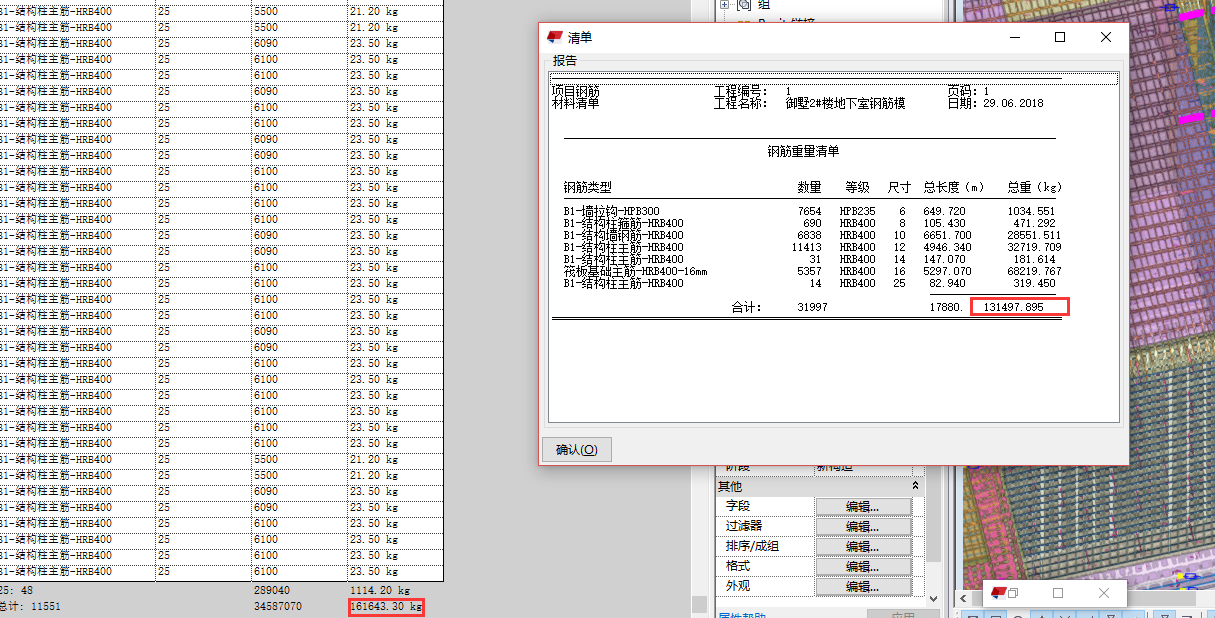Select the 报告 group label in the dialog
Image resolution: width=1215 pixels, height=618 pixels.
[x=565, y=60]
